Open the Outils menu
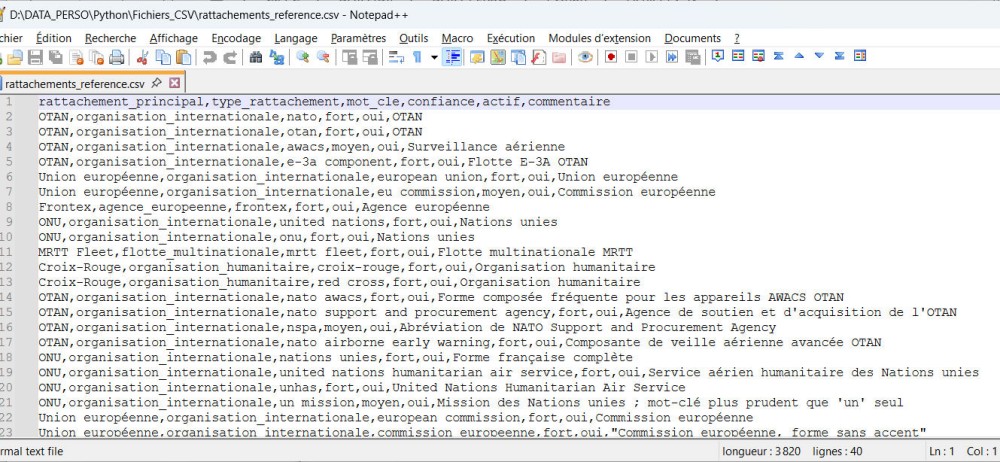1000x462 pixels. click(414, 38)
